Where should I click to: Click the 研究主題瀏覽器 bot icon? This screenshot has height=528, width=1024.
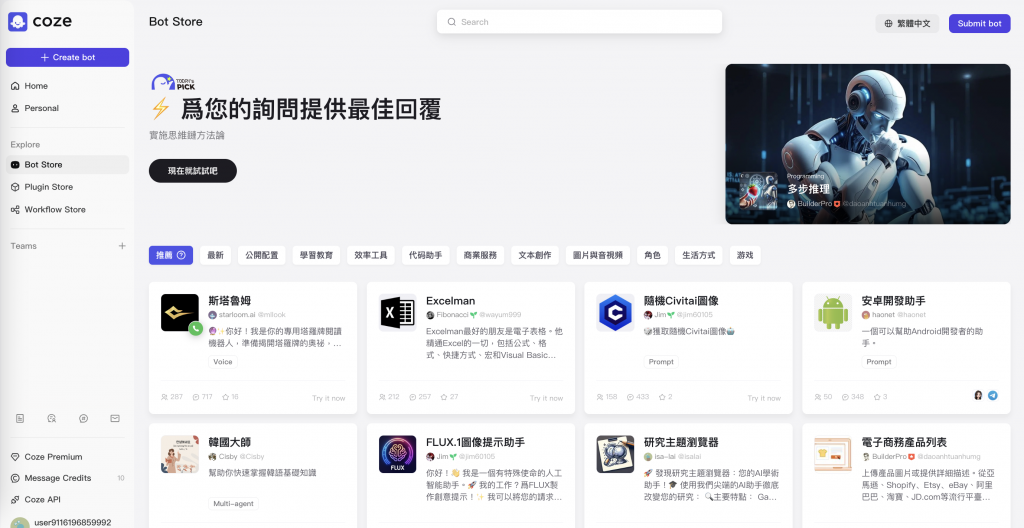point(615,454)
